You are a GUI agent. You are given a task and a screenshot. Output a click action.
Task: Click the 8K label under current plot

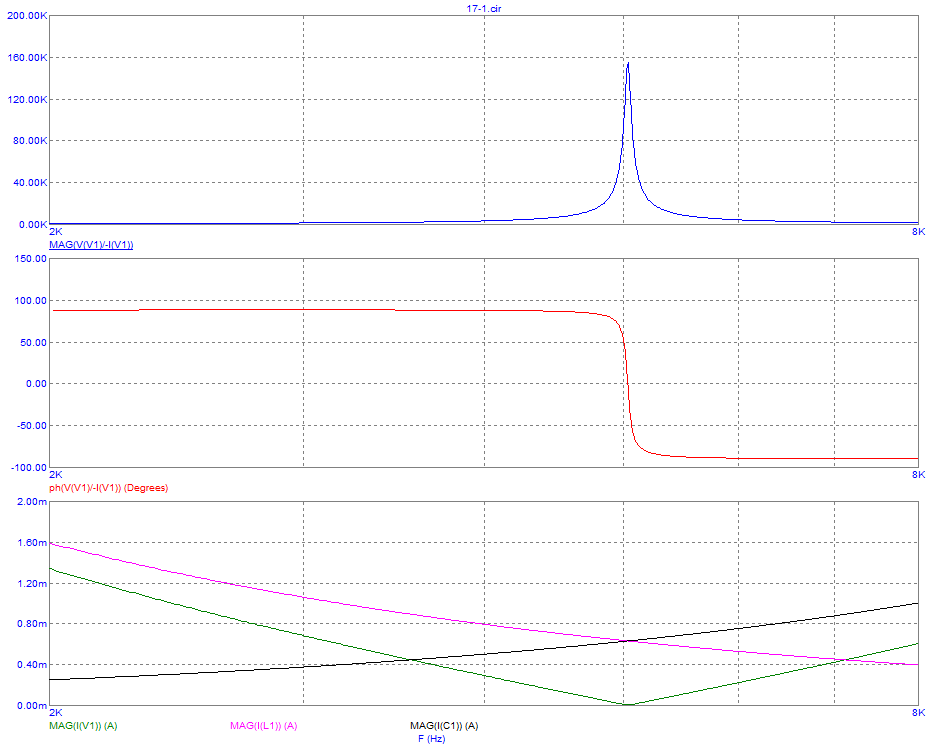(919, 712)
